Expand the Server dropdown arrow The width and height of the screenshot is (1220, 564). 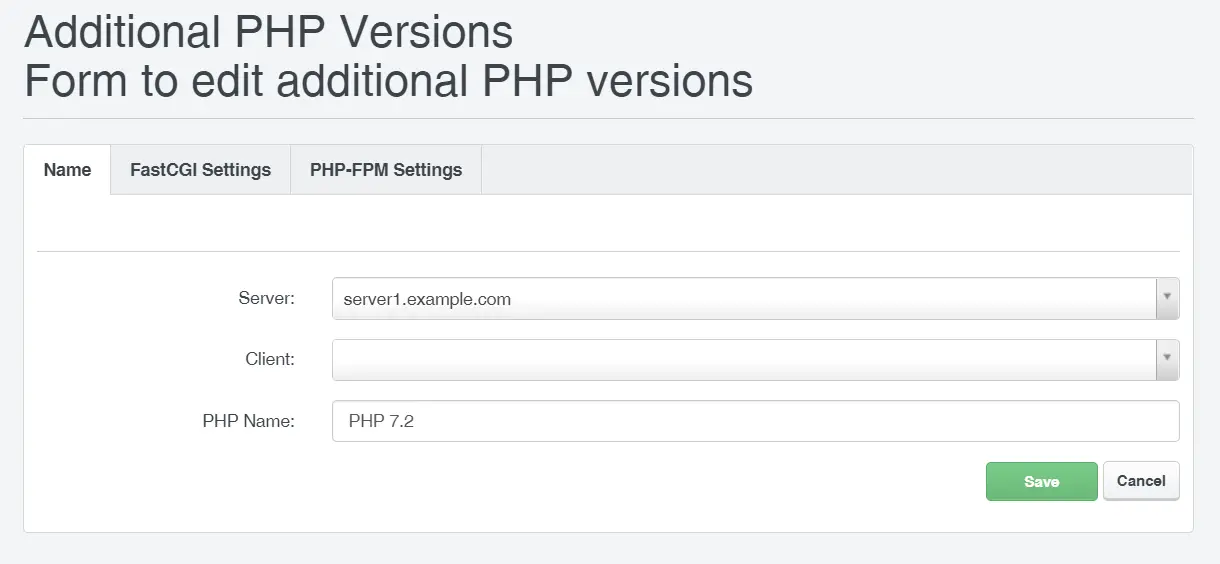[x=1167, y=298]
